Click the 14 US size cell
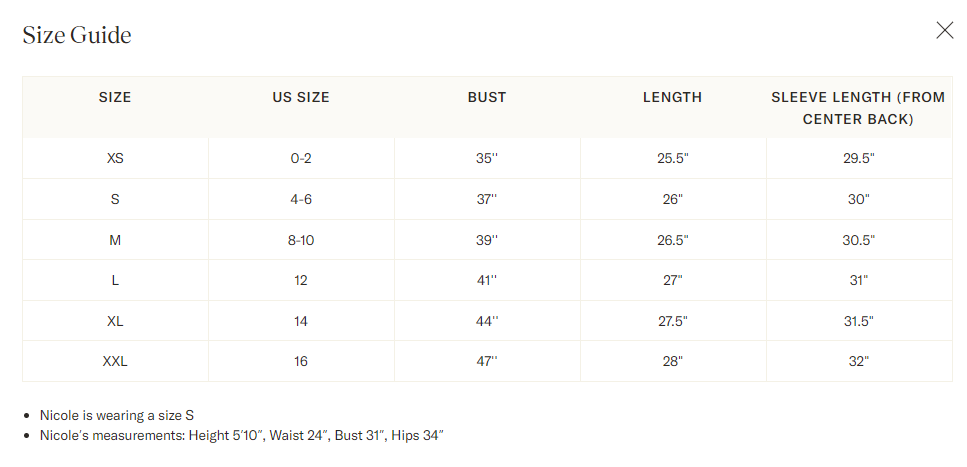967x467 pixels. click(x=301, y=321)
